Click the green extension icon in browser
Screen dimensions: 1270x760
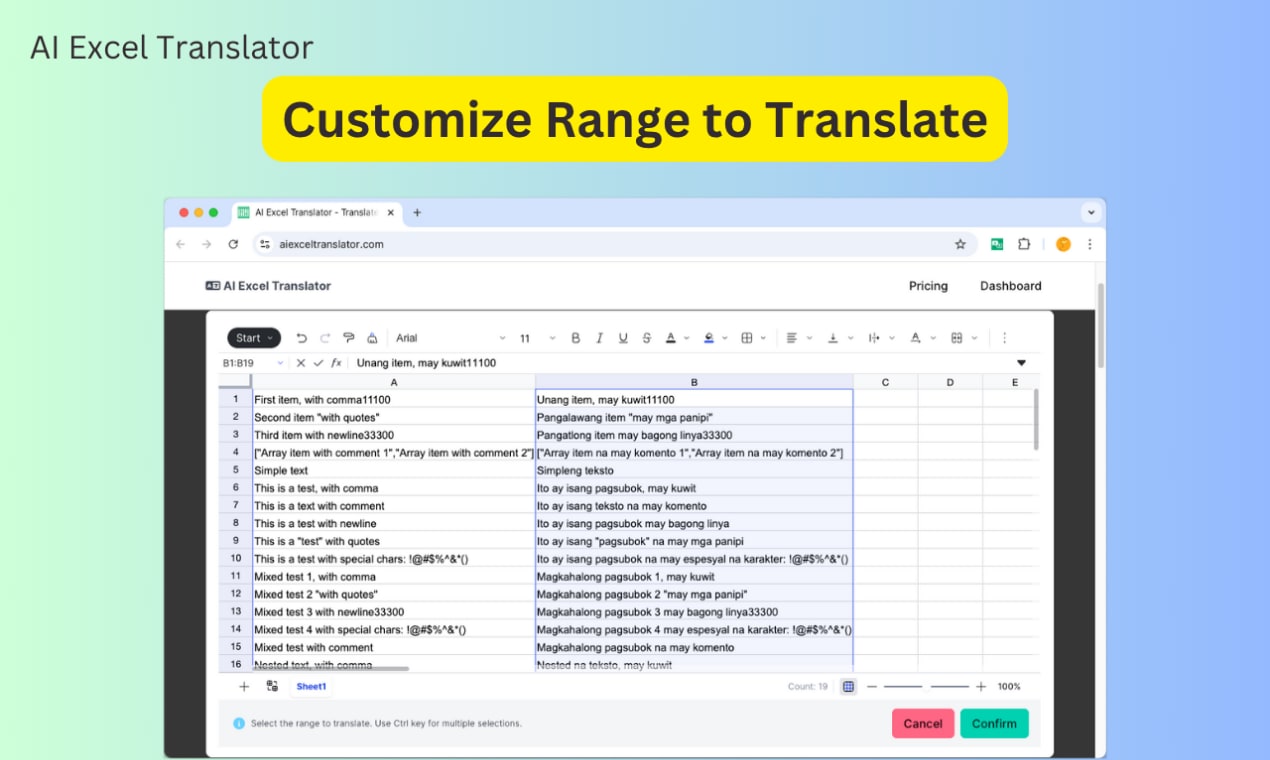pyautogui.click(x=997, y=244)
